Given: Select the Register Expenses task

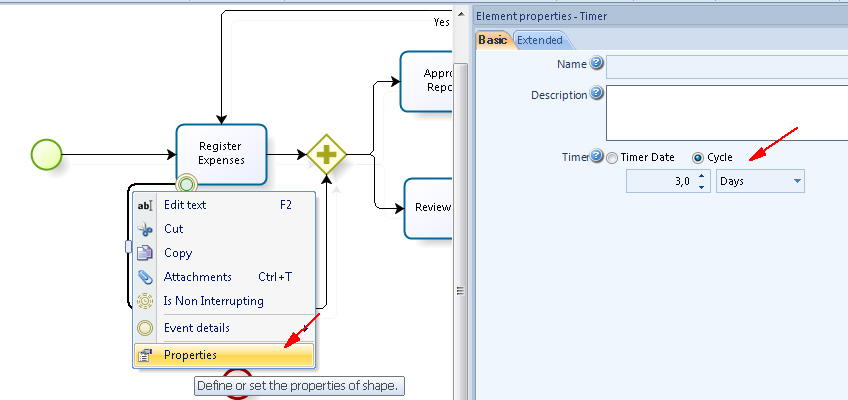Looking at the screenshot, I should [221, 154].
